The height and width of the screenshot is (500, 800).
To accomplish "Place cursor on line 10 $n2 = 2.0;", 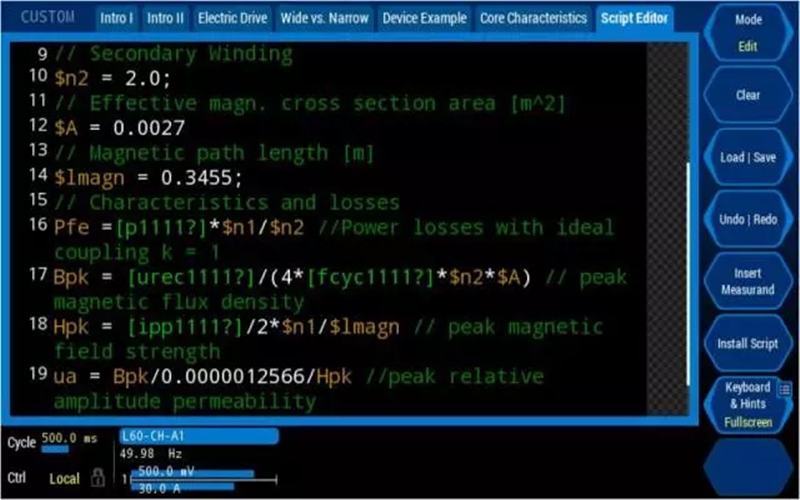I will [112, 78].
